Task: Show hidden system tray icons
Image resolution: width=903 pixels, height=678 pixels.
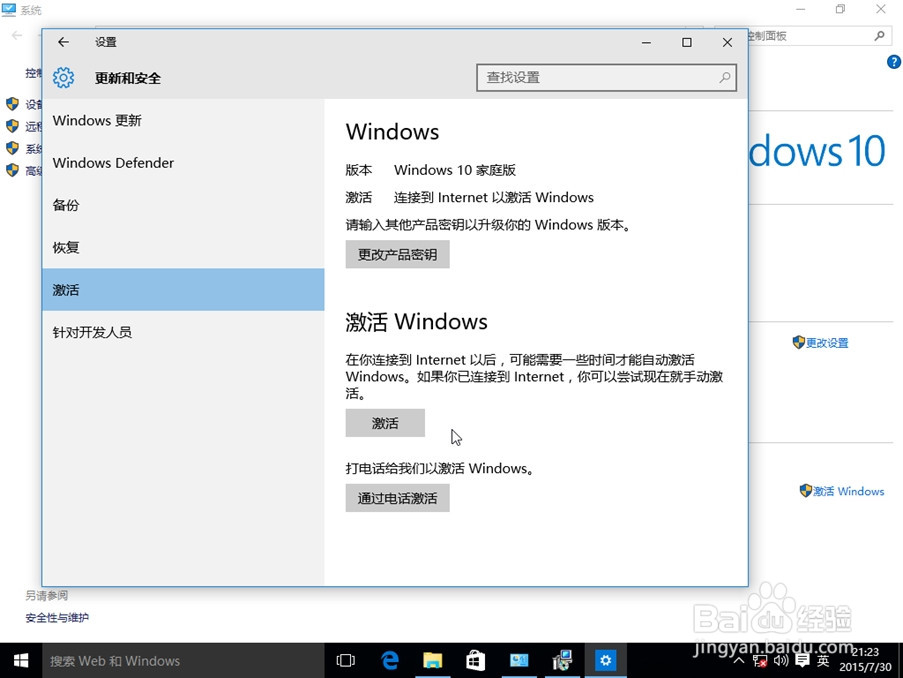Action: click(739, 661)
